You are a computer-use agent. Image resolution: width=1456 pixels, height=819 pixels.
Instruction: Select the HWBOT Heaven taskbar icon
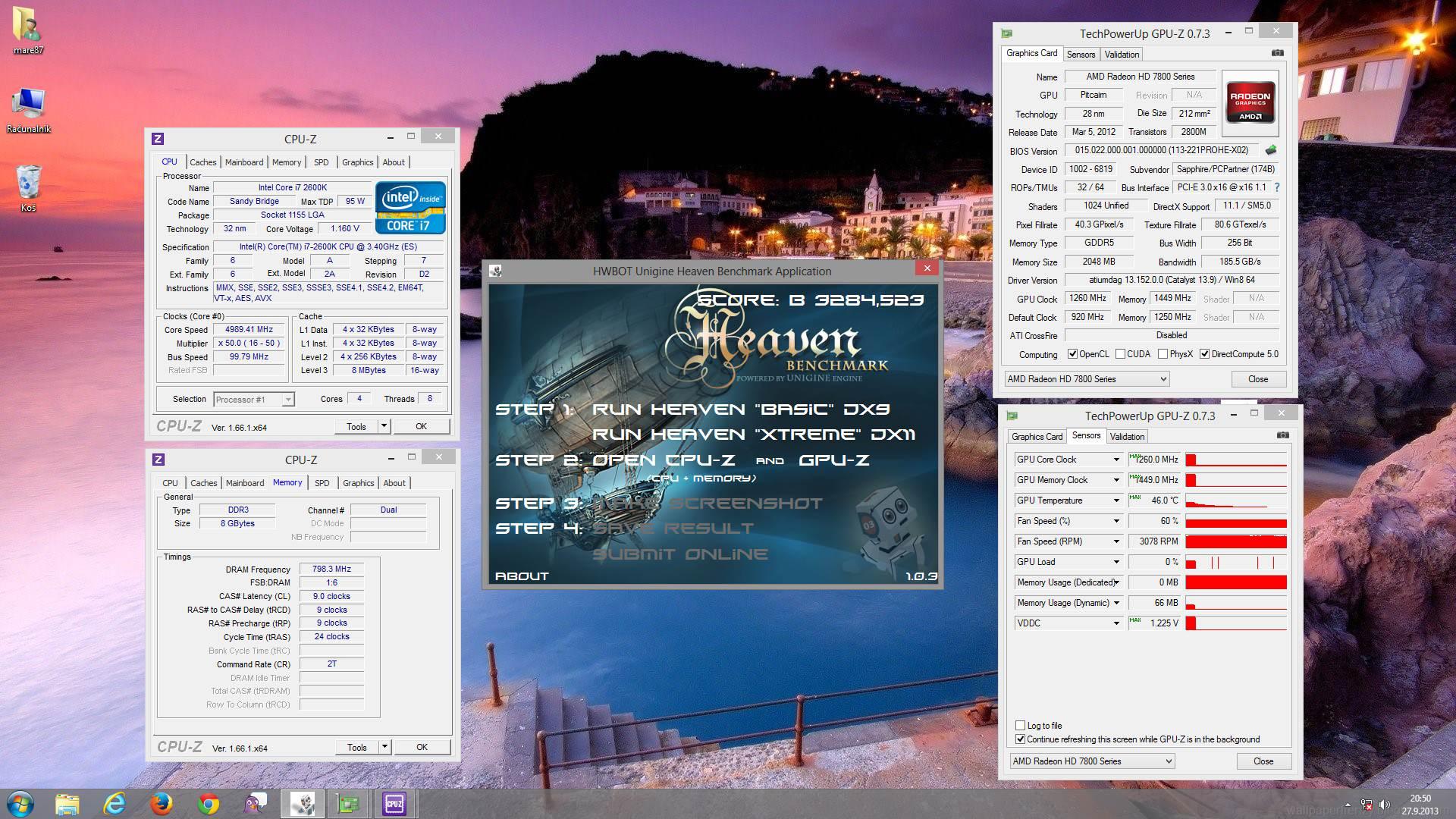pyautogui.click(x=303, y=804)
